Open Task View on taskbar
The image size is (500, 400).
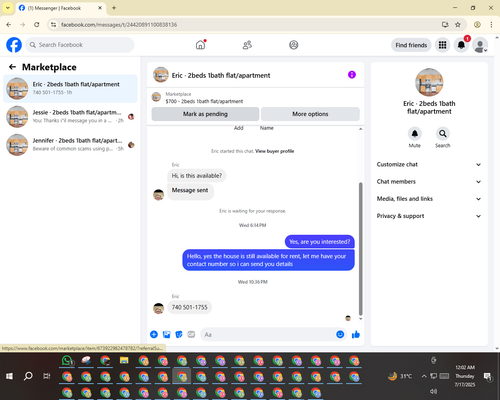(x=47, y=376)
